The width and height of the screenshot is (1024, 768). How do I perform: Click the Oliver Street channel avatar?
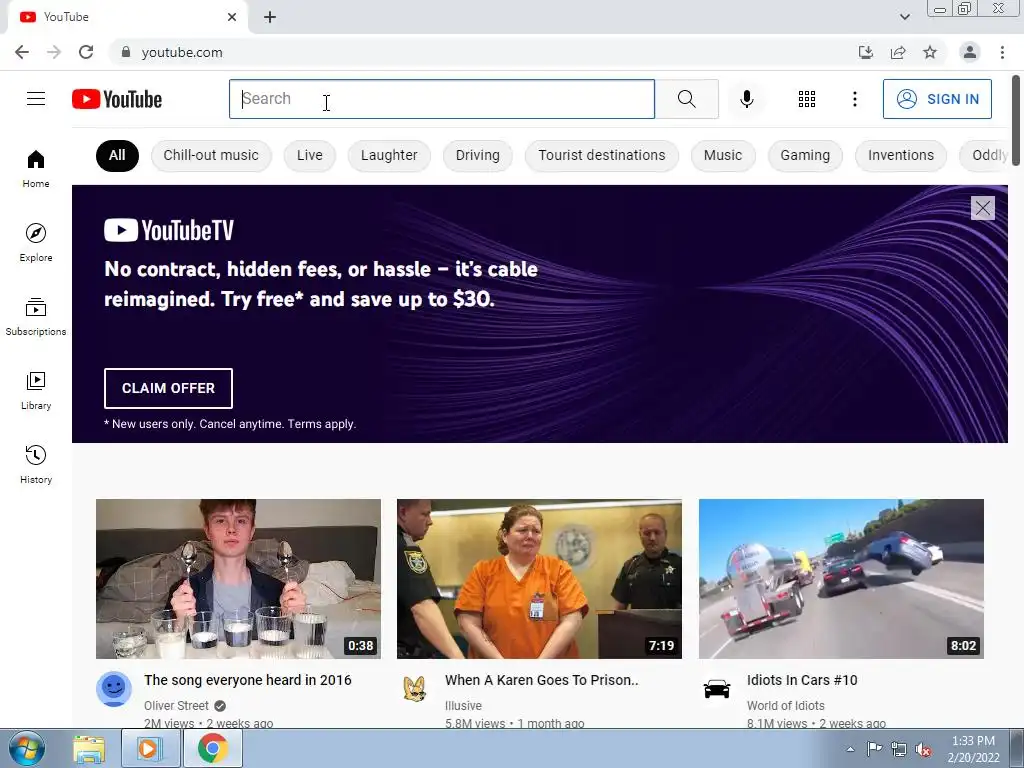[x=114, y=688]
